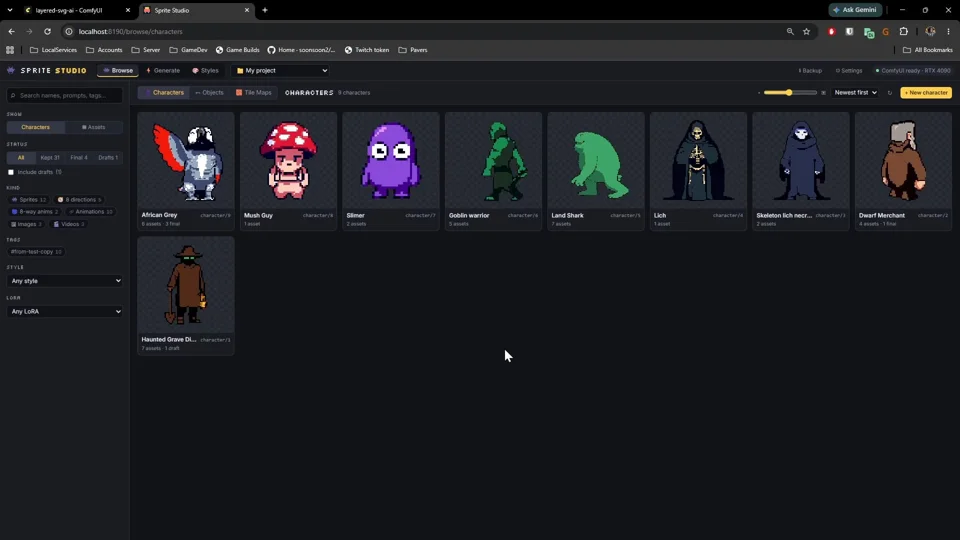
Task: Click the orange G extension icon
Action: pyautogui.click(x=886, y=31)
